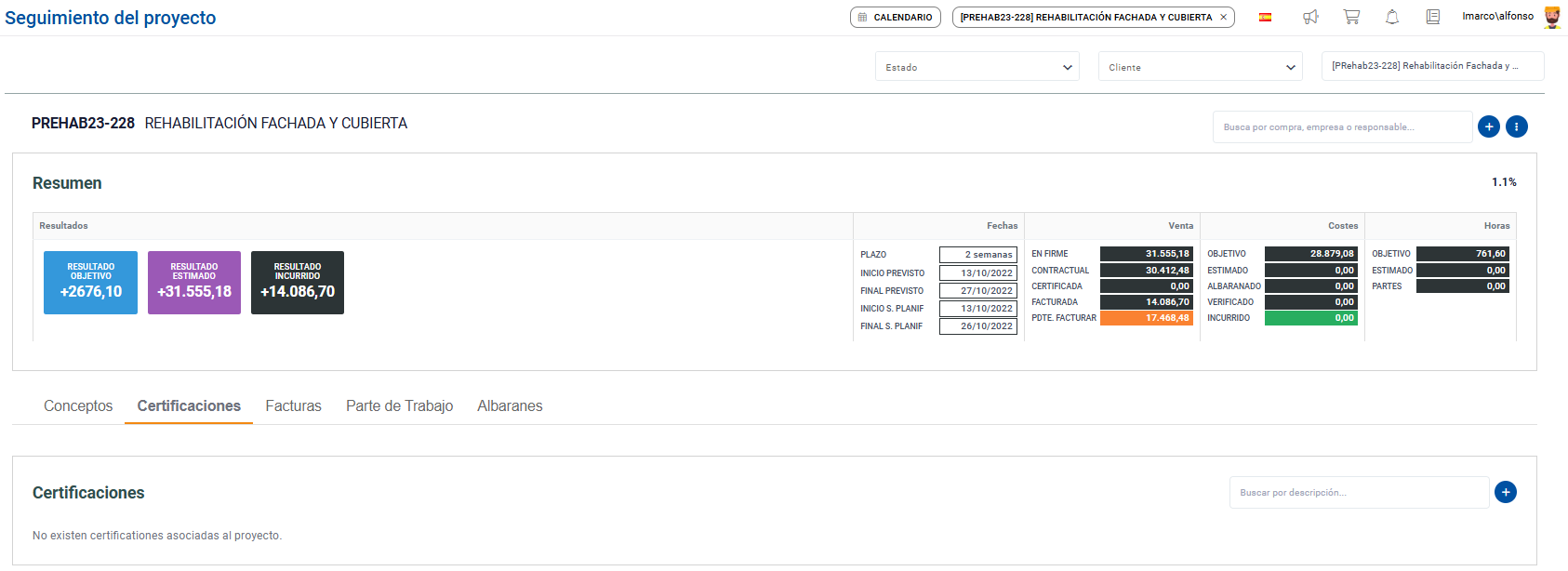Switch to the Facturas tab
The height and width of the screenshot is (571, 1568).
pyautogui.click(x=293, y=405)
